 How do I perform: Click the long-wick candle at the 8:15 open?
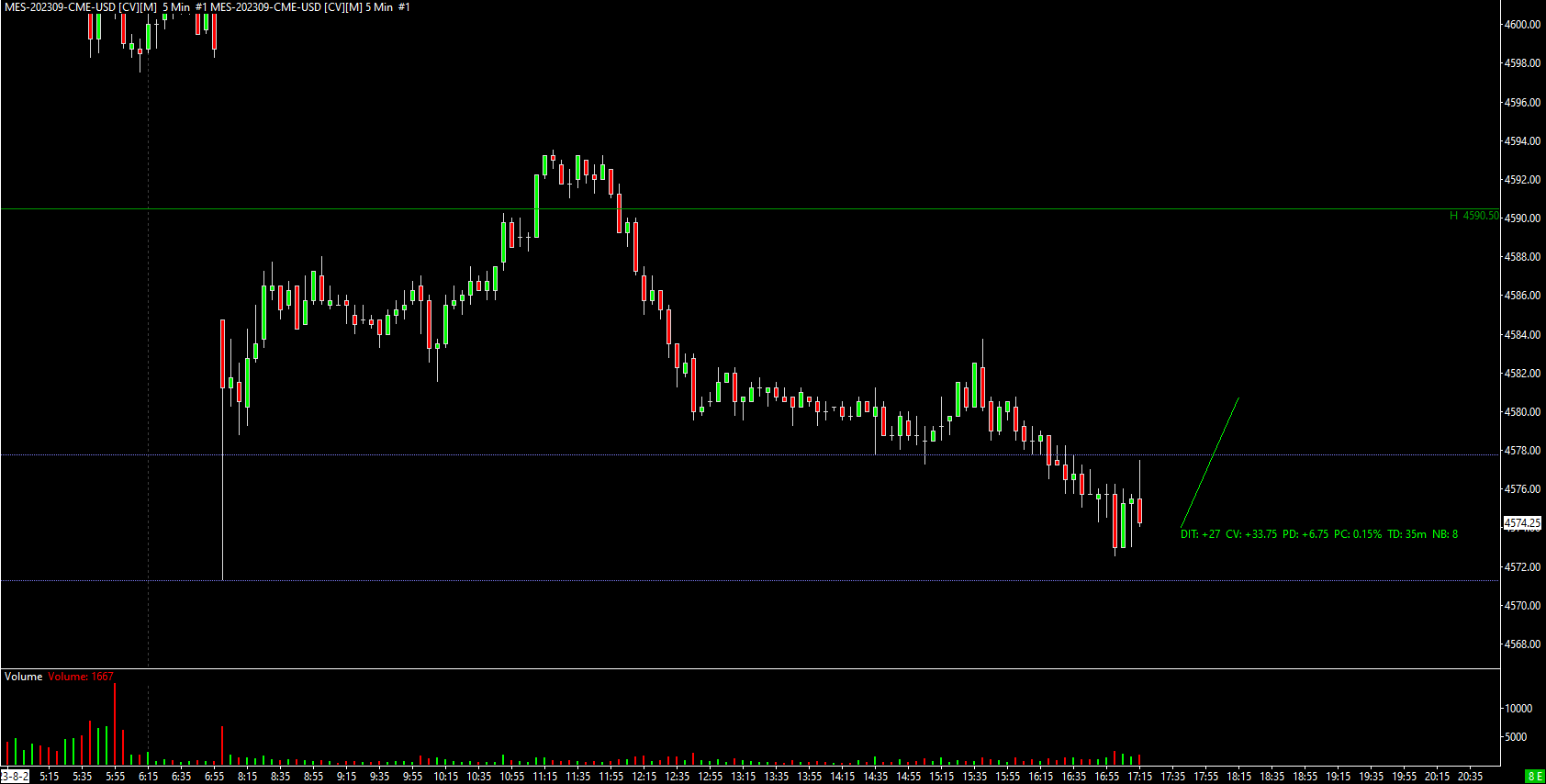[x=222, y=450]
